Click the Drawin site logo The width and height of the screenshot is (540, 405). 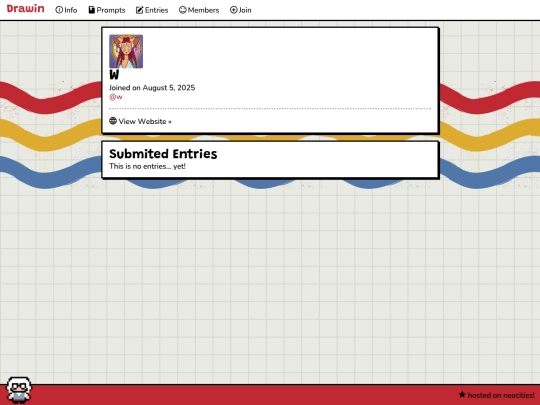click(x=25, y=9)
